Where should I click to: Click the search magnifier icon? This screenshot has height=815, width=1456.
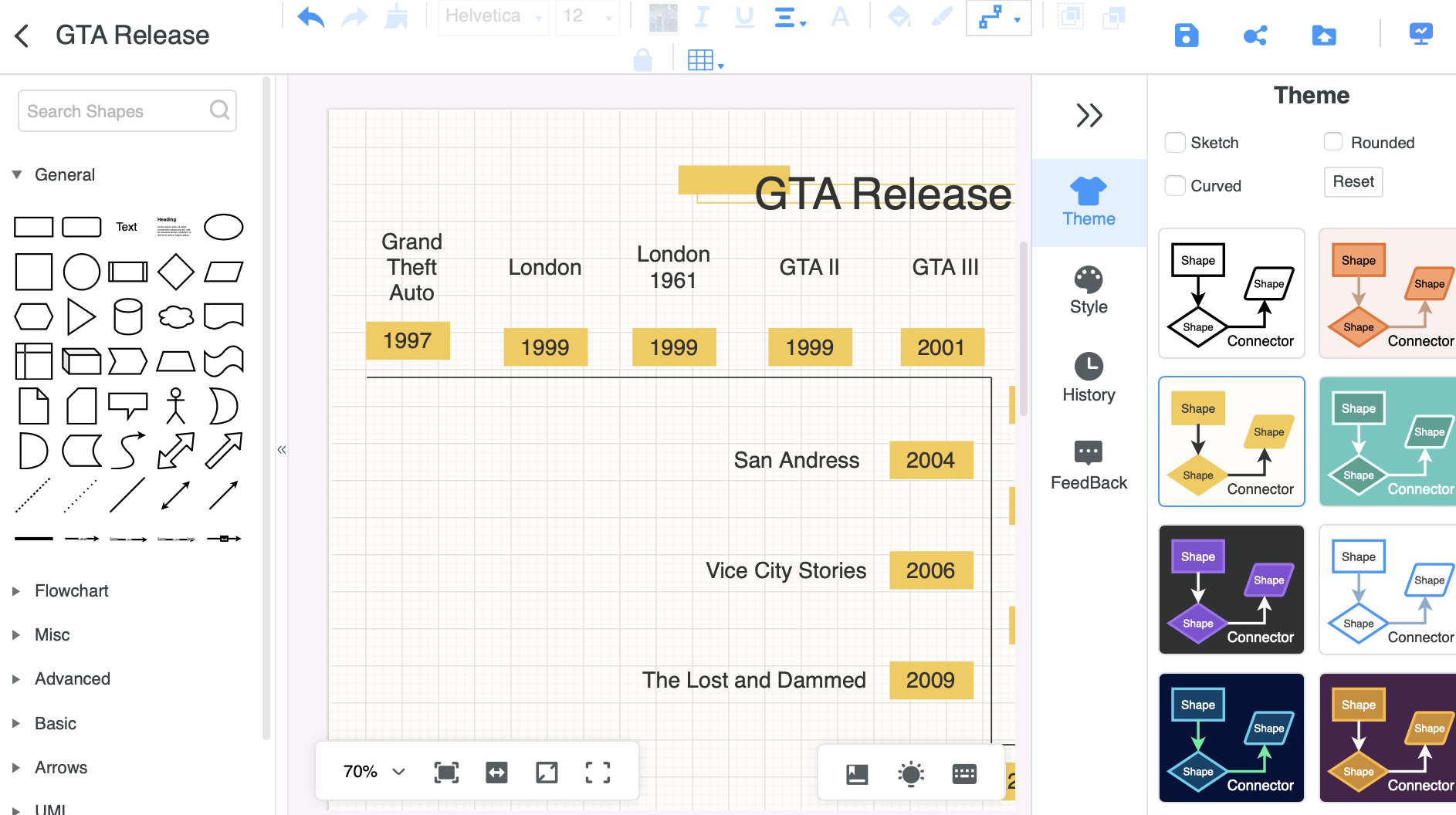(x=220, y=110)
